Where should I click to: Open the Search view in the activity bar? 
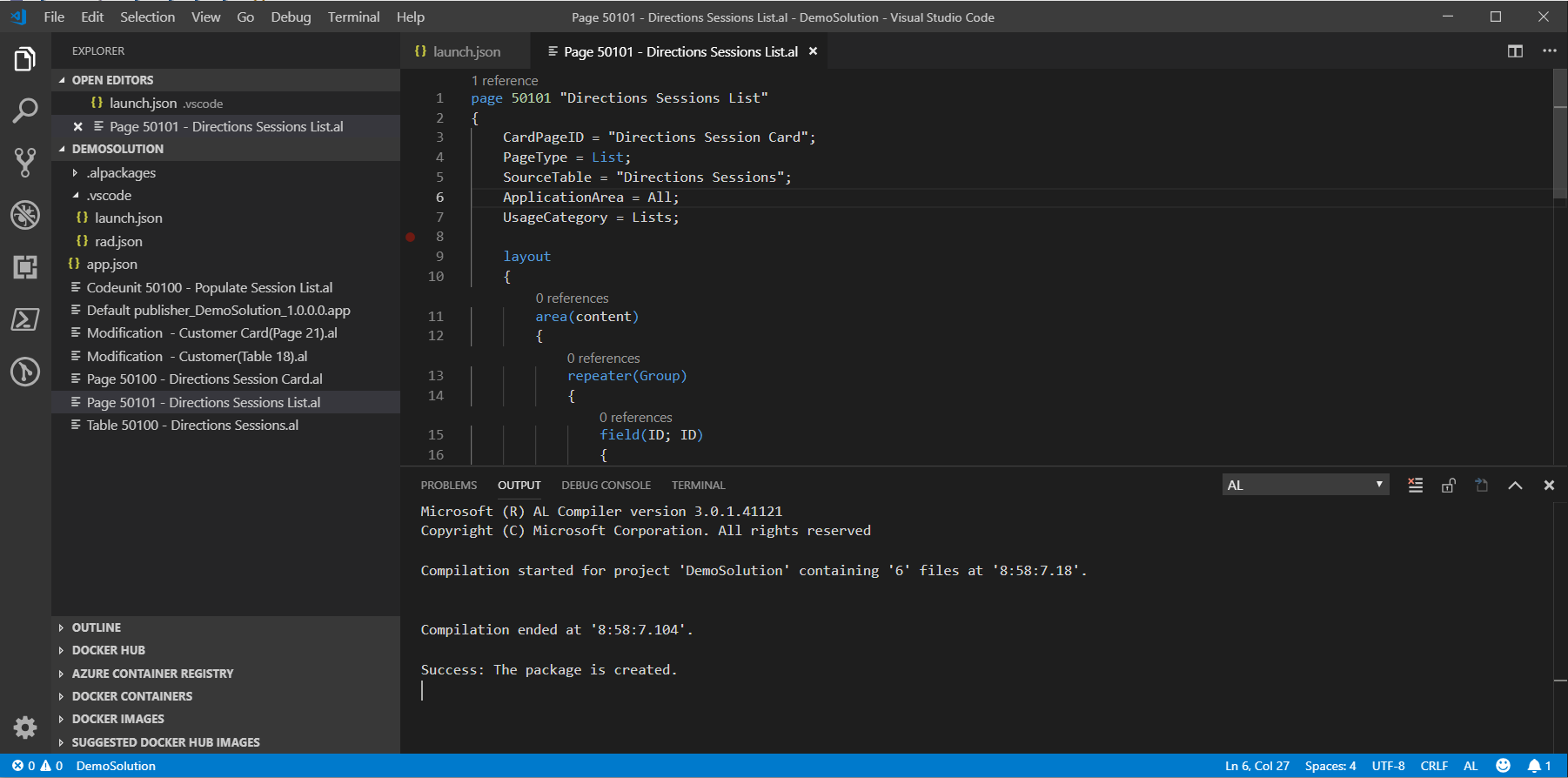coord(25,111)
